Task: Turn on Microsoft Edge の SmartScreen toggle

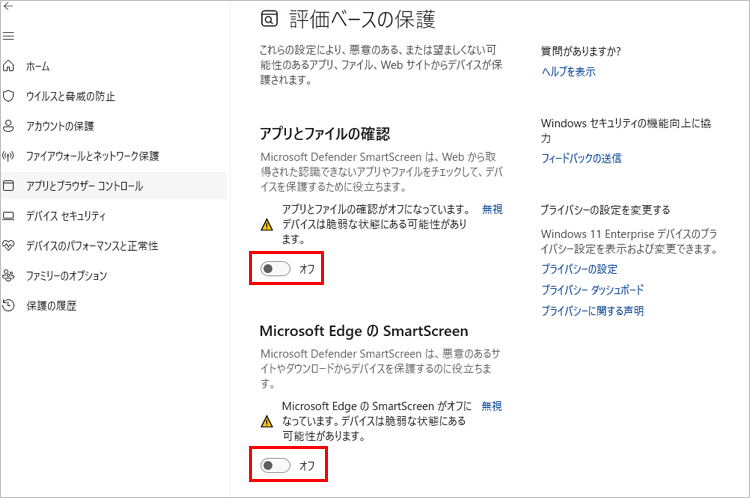Action: tap(275, 465)
